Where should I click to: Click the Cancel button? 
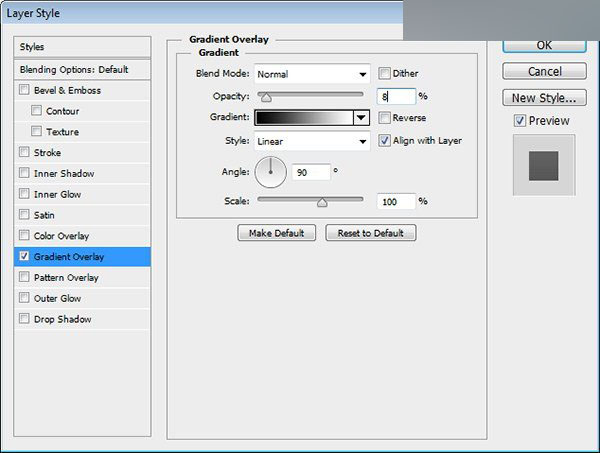tap(544, 71)
